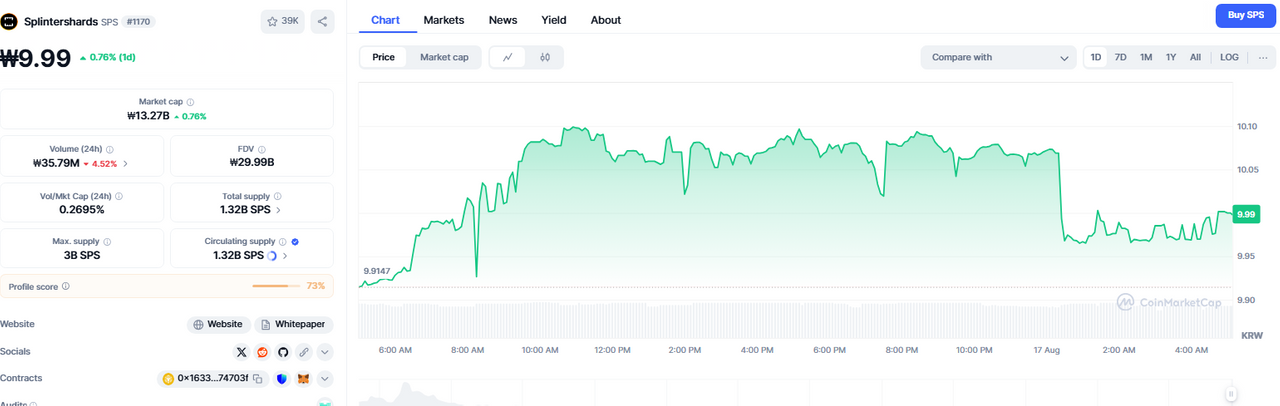Click the BNB chain contract logo
The width and height of the screenshot is (1280, 406).
tap(168, 379)
